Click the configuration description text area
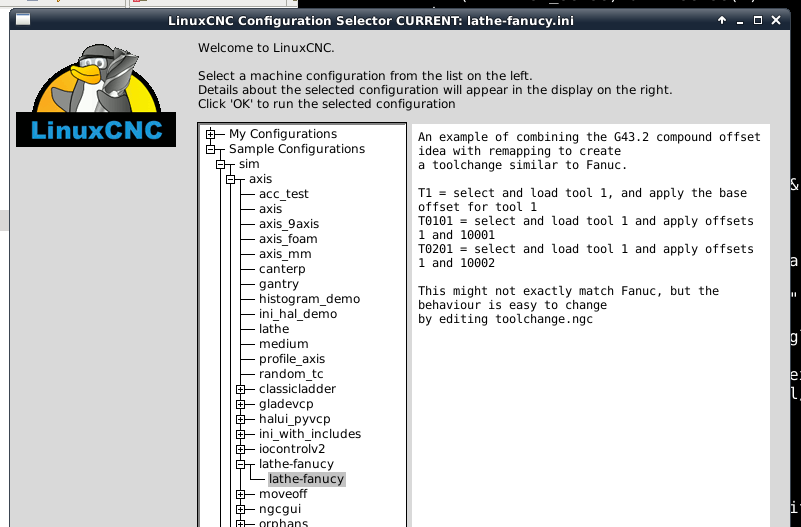Viewport: 801px width, 527px height. click(591, 325)
